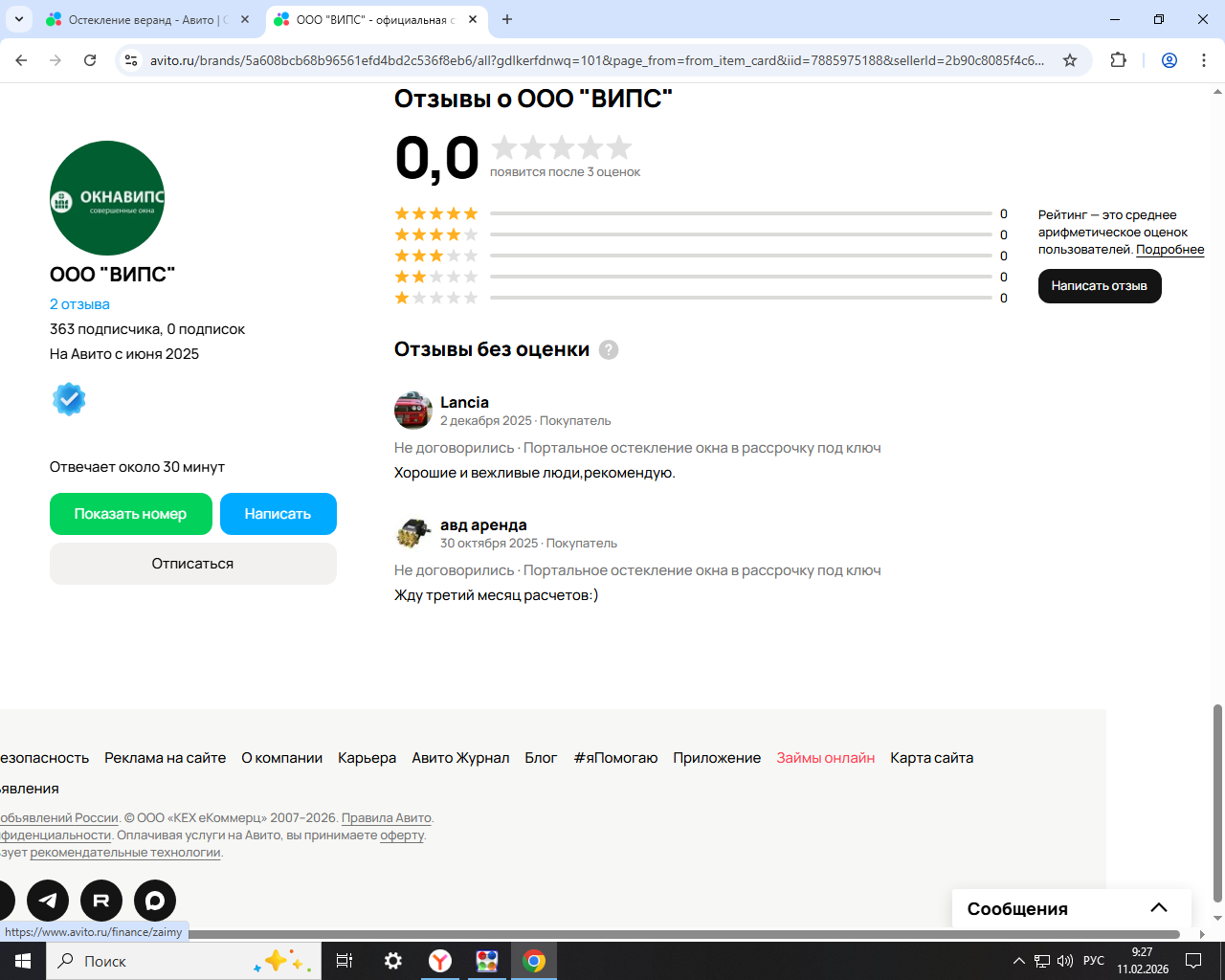Open Блог footer link
The image size is (1225, 980).
(541, 758)
